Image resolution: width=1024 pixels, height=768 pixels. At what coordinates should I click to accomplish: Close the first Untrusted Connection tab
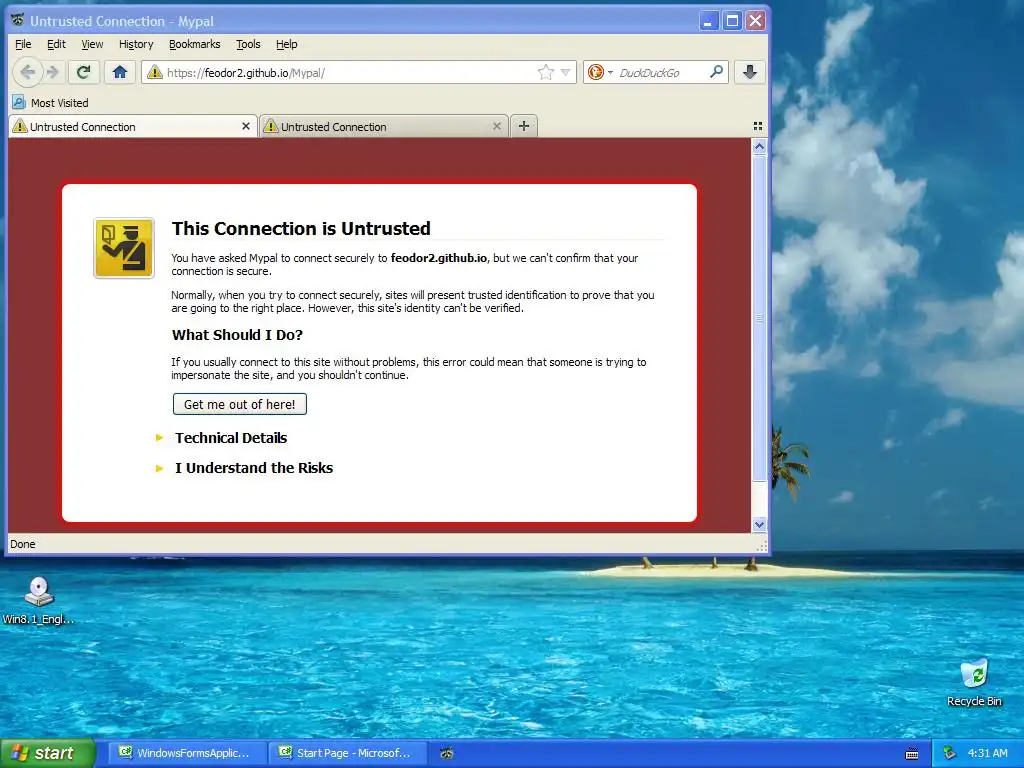point(246,126)
